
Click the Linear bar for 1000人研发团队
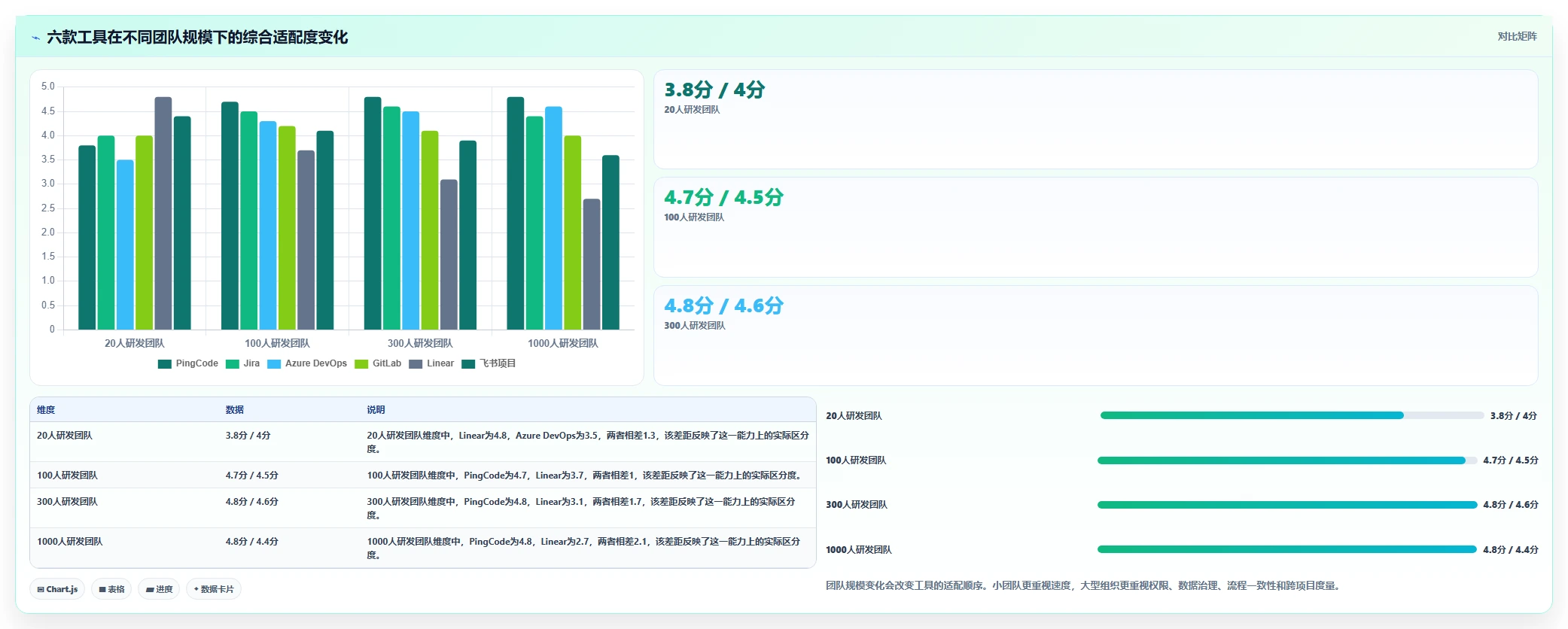tap(592, 264)
